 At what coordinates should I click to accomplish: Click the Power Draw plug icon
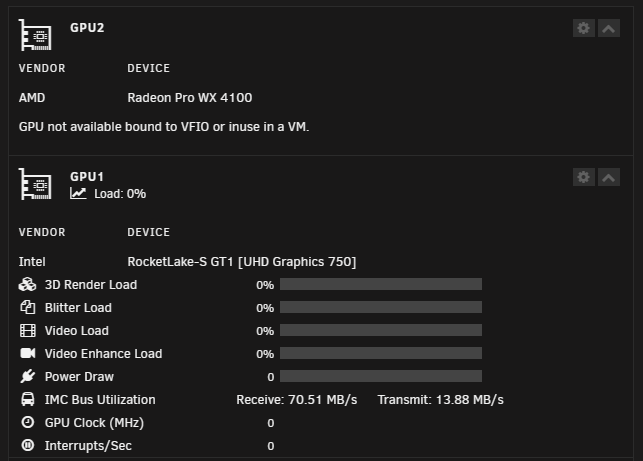point(27,376)
